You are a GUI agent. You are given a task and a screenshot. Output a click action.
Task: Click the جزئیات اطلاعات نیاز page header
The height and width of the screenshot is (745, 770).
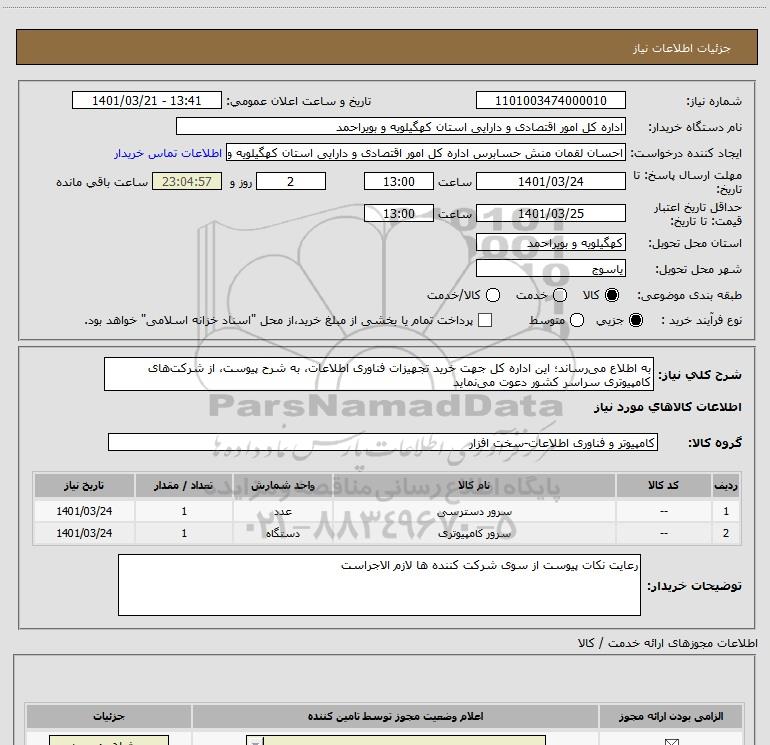pos(681,48)
